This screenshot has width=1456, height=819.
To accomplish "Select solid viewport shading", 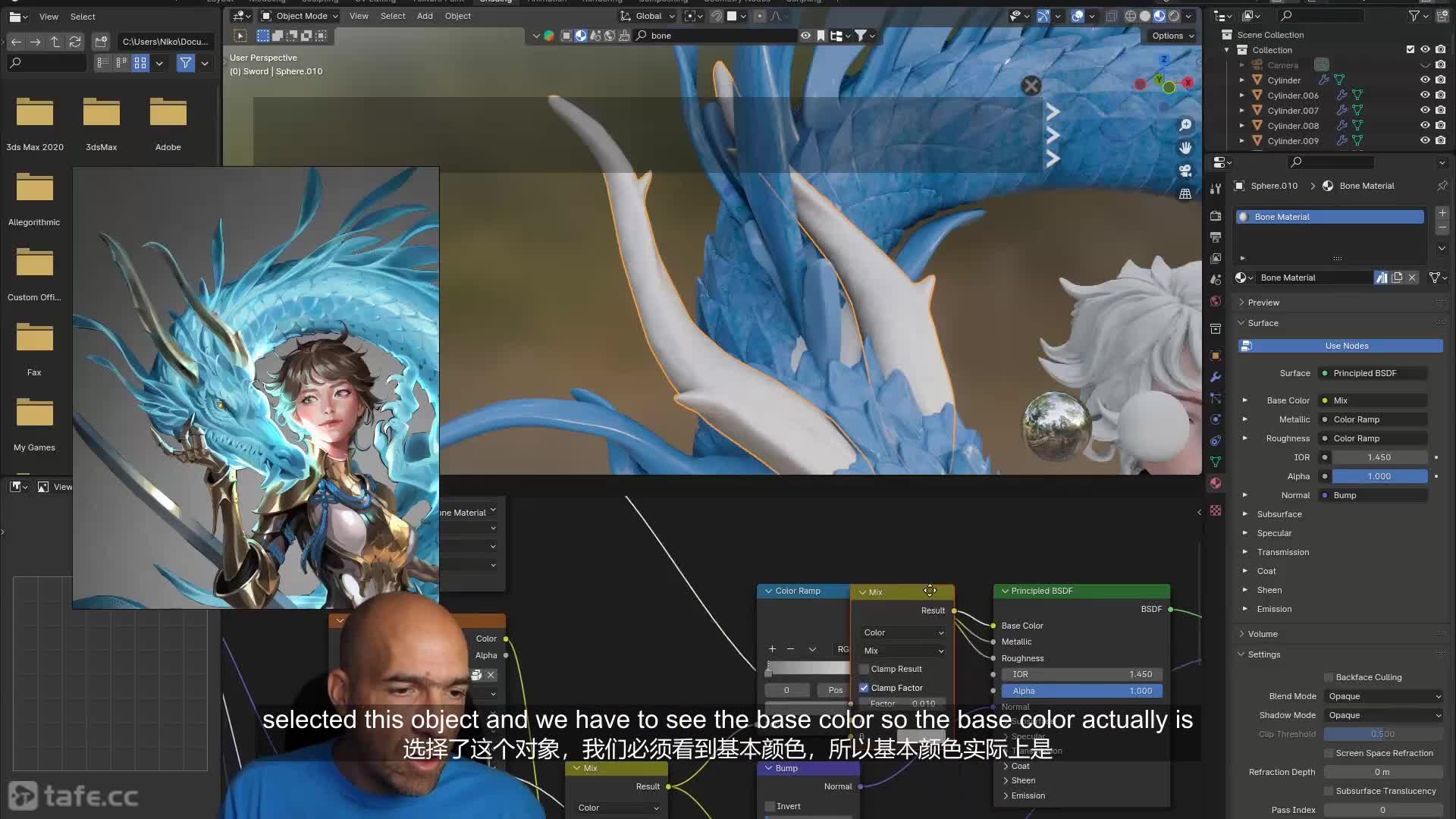I will coord(1145,16).
